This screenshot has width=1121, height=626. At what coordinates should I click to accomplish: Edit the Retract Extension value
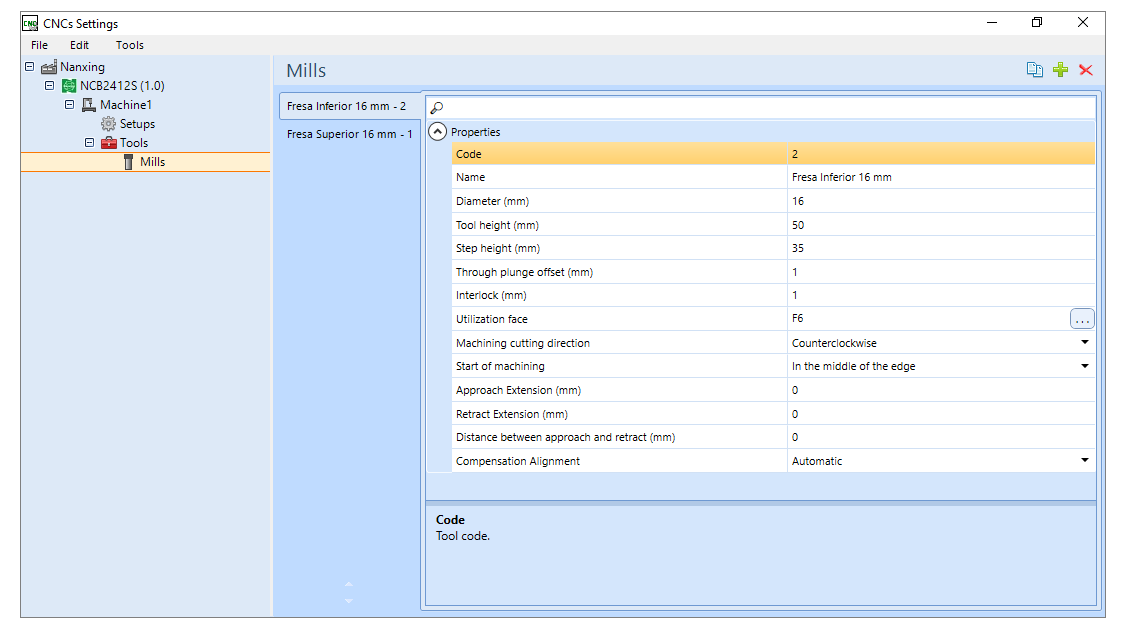pos(941,414)
